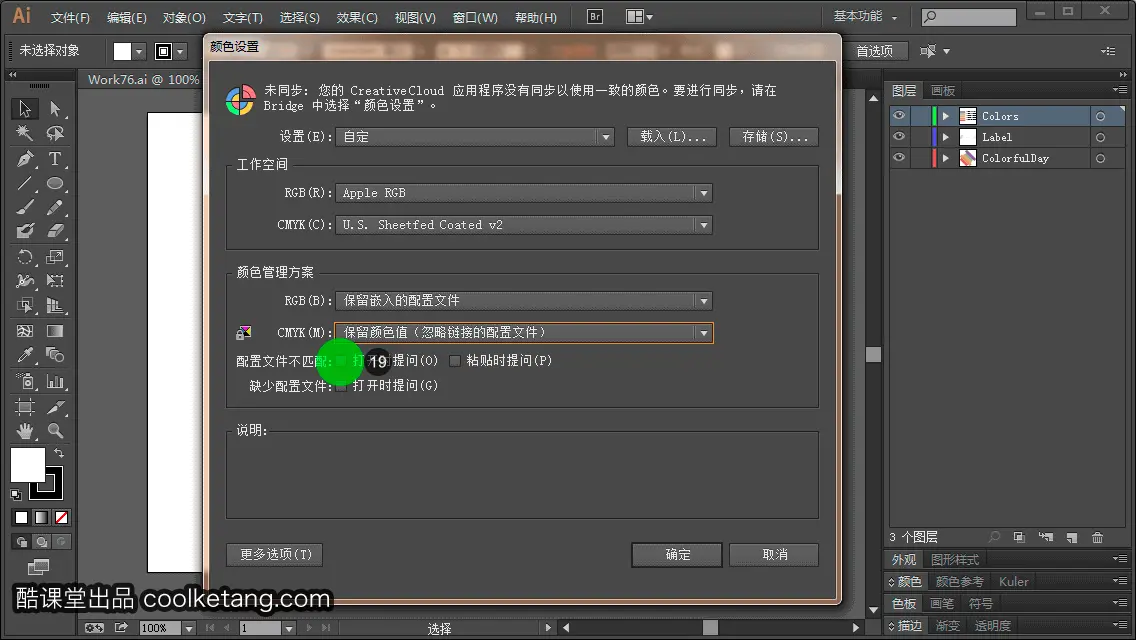
Task: Open CMYK working space dropdown
Action: [x=524, y=225]
